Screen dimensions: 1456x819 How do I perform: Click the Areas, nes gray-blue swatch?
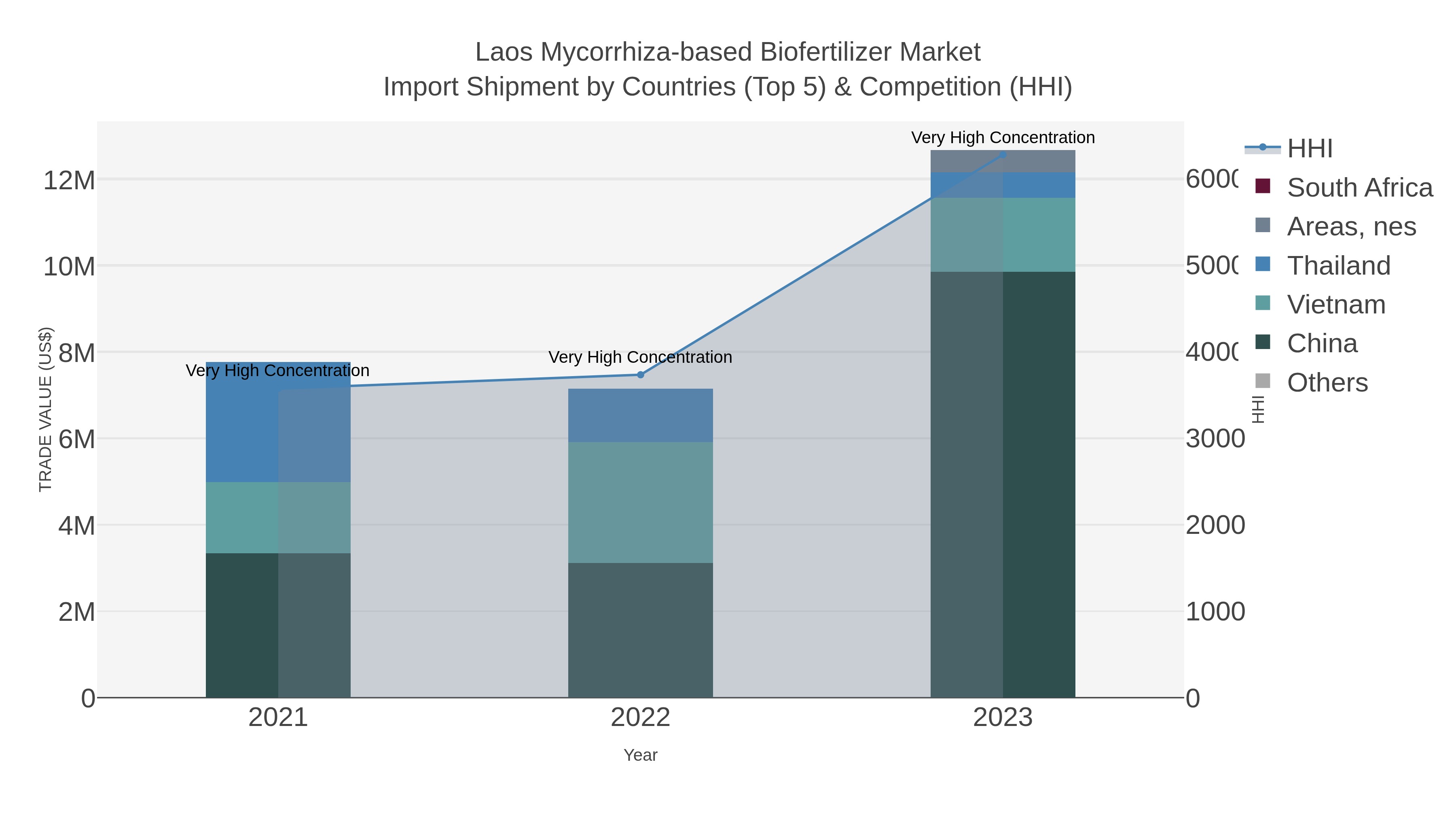[x=1263, y=225]
